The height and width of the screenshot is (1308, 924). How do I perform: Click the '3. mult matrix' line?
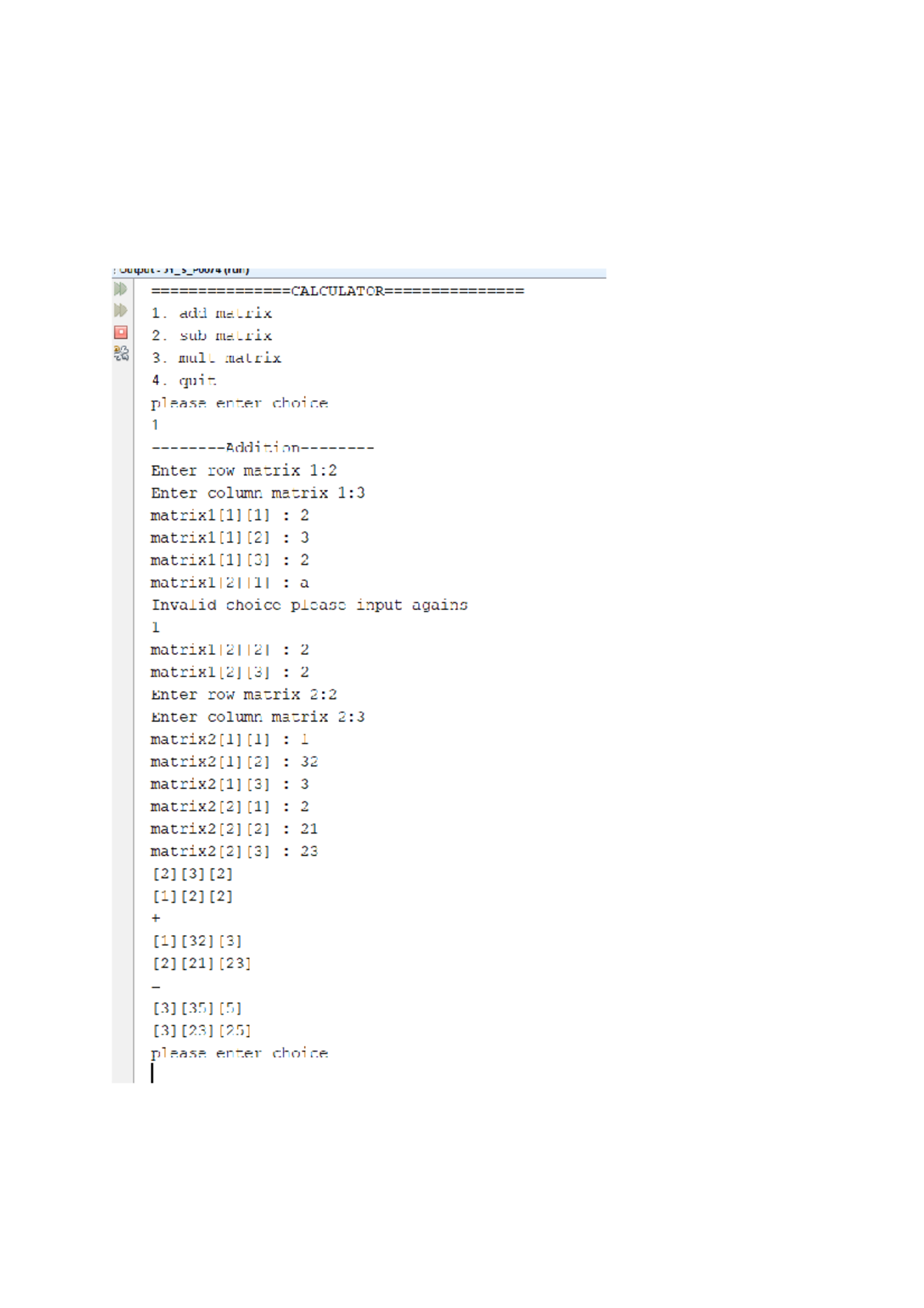point(216,358)
